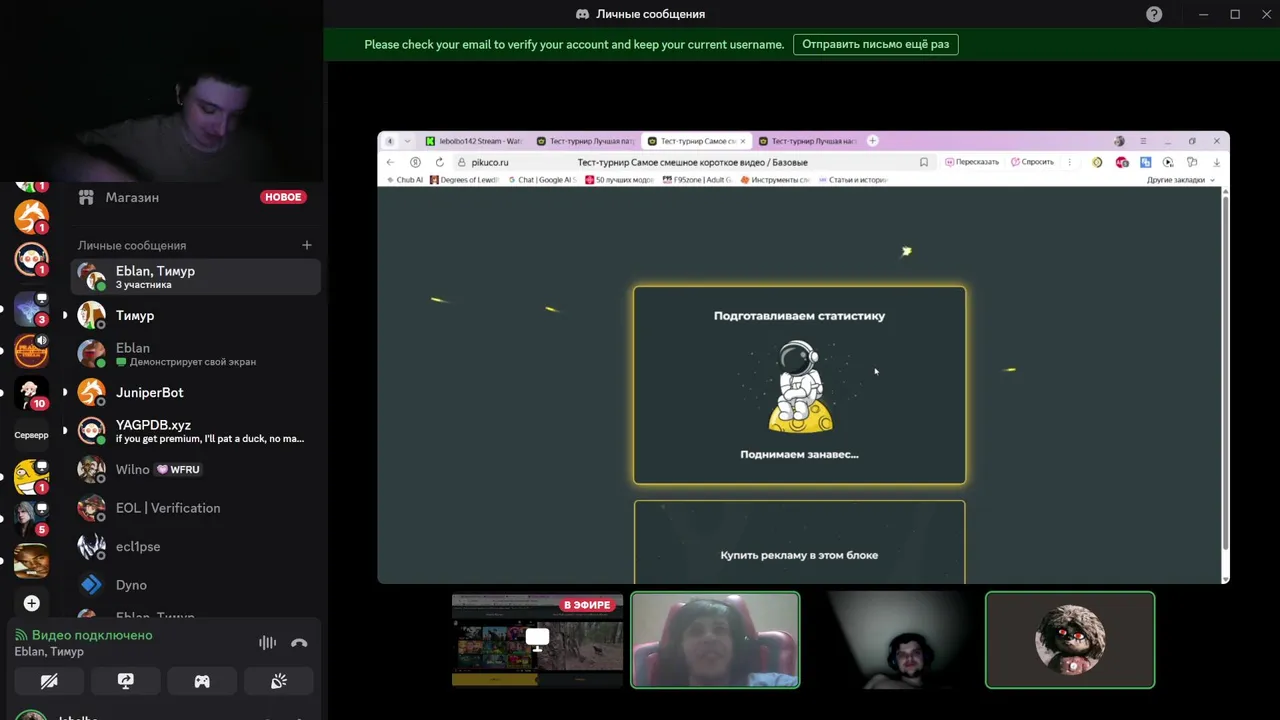Select the furry avatar participant tile
The height and width of the screenshot is (720, 1280).
pyautogui.click(x=1070, y=640)
